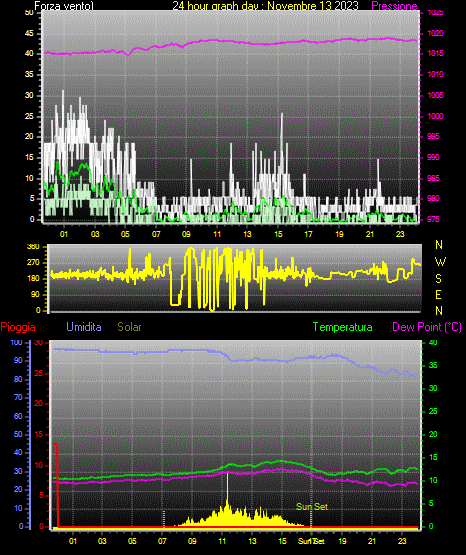466x555 pixels.
Task: Click the '24 hour graph day : Novembre 13 2023' title
Action: 265,6
